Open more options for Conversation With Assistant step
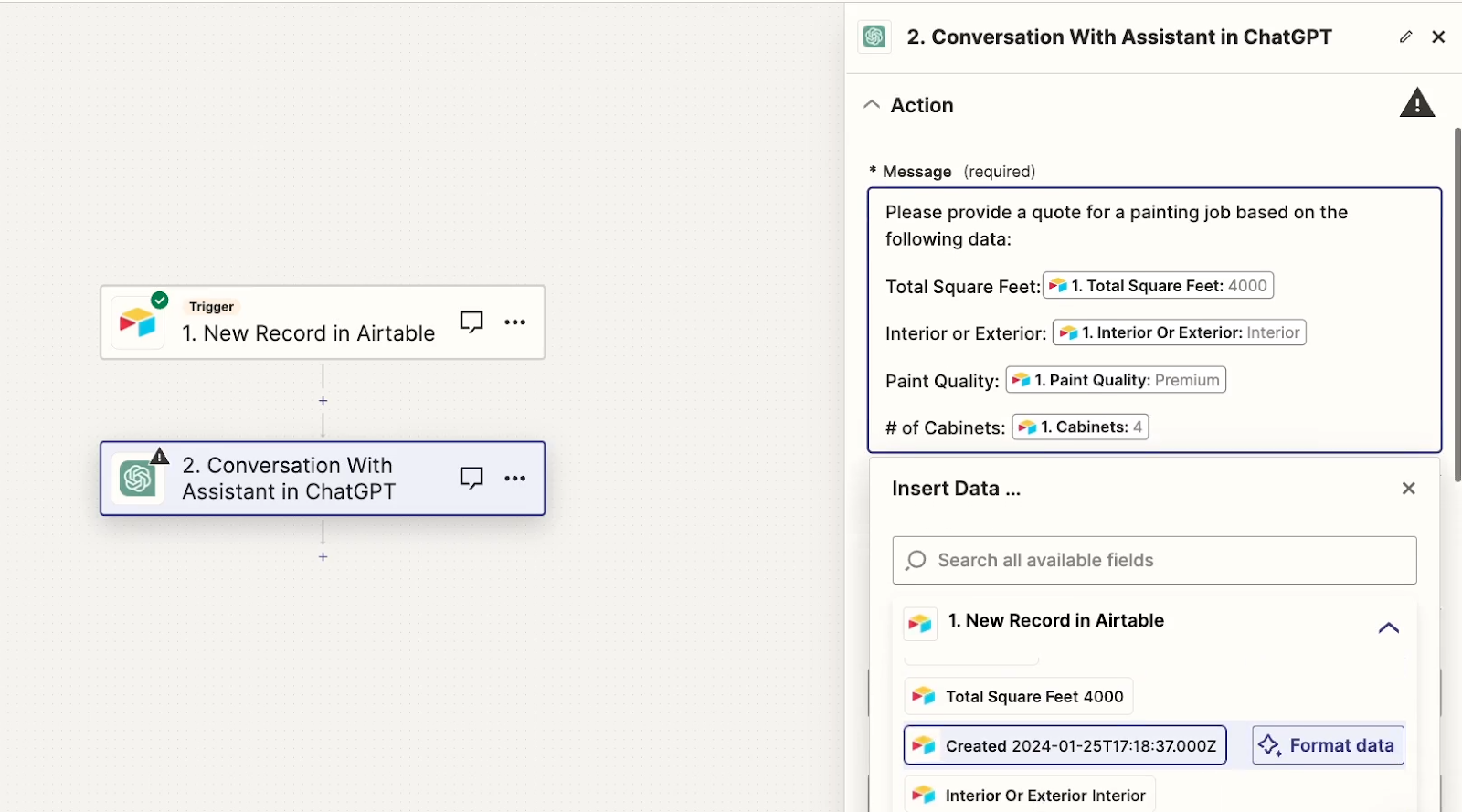The image size is (1462, 812). point(515,478)
